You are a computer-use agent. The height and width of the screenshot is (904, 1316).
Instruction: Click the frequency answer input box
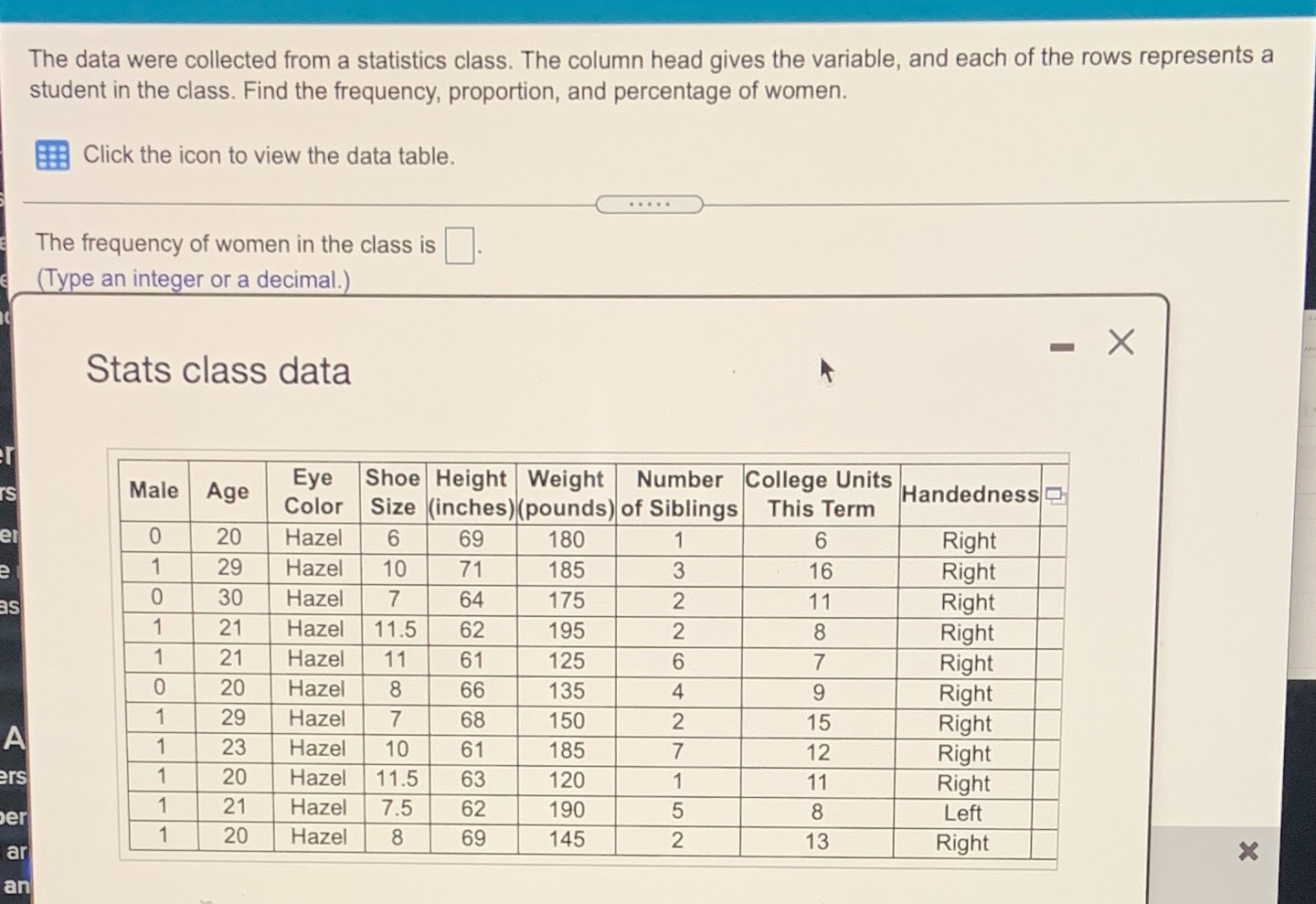(458, 245)
